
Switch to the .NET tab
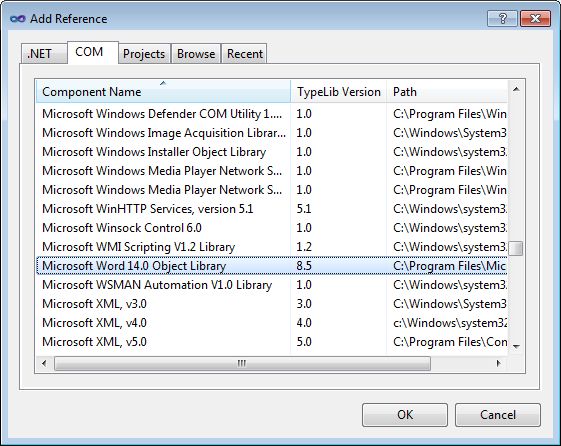coord(40,54)
